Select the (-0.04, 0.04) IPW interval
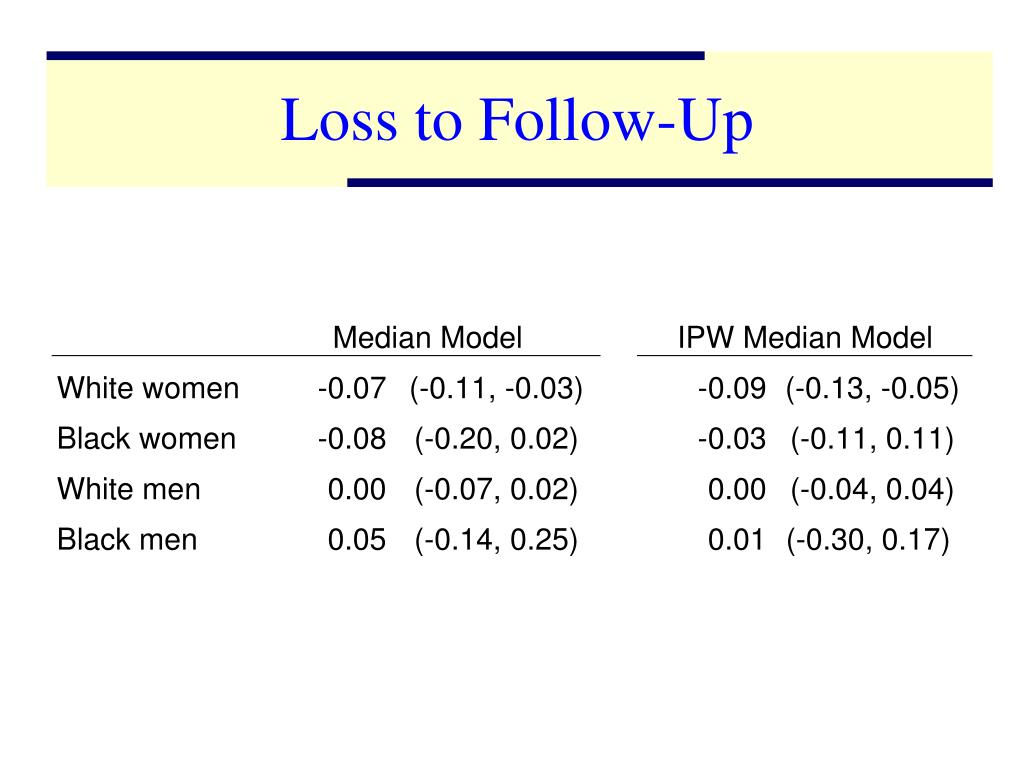 click(x=872, y=490)
